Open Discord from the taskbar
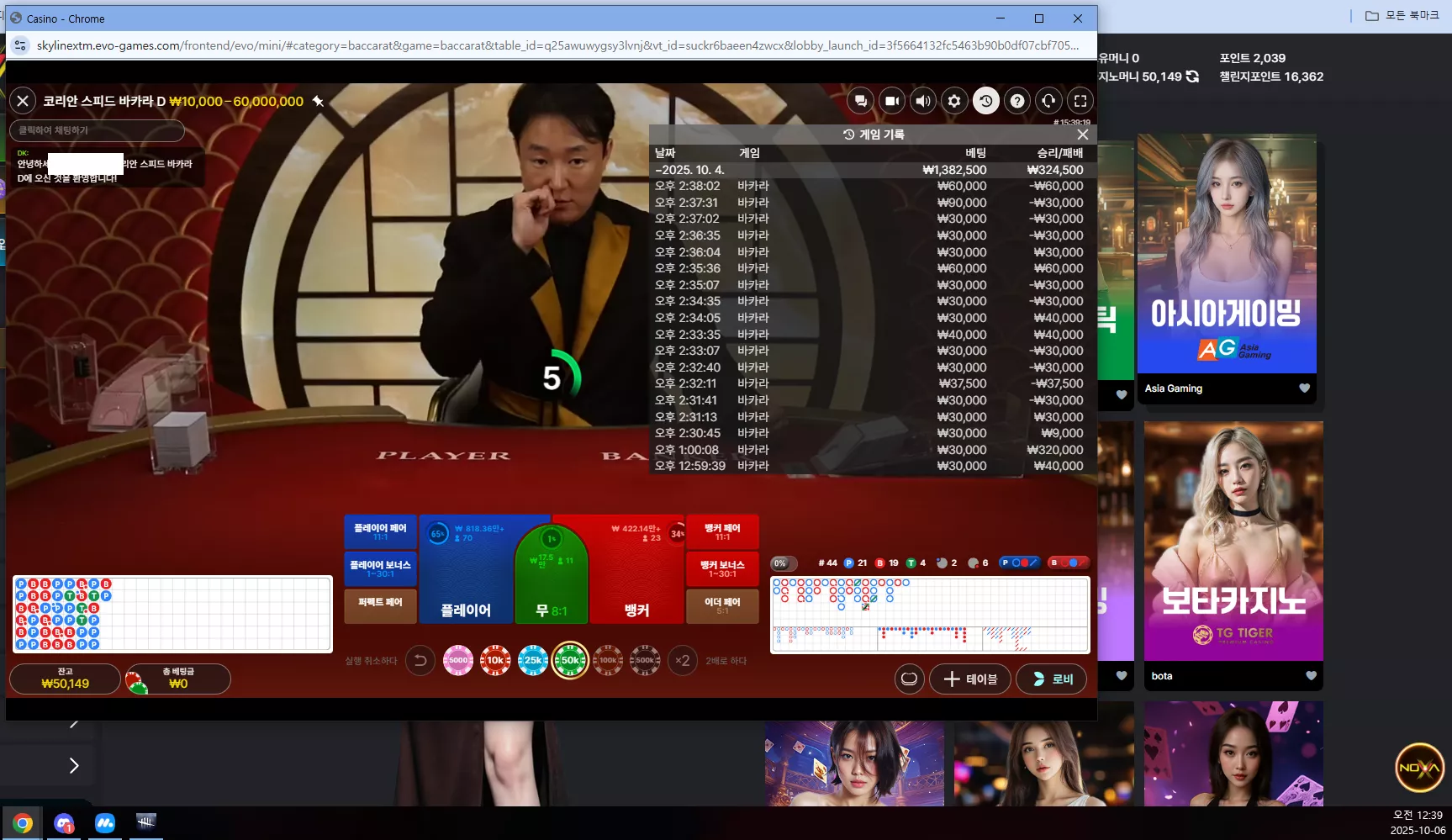Viewport: 1452px width, 840px height. [64, 823]
